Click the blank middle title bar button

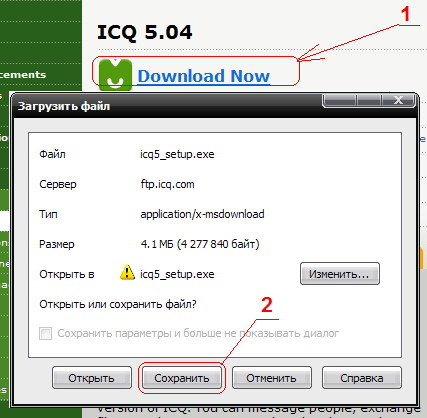[369, 100]
